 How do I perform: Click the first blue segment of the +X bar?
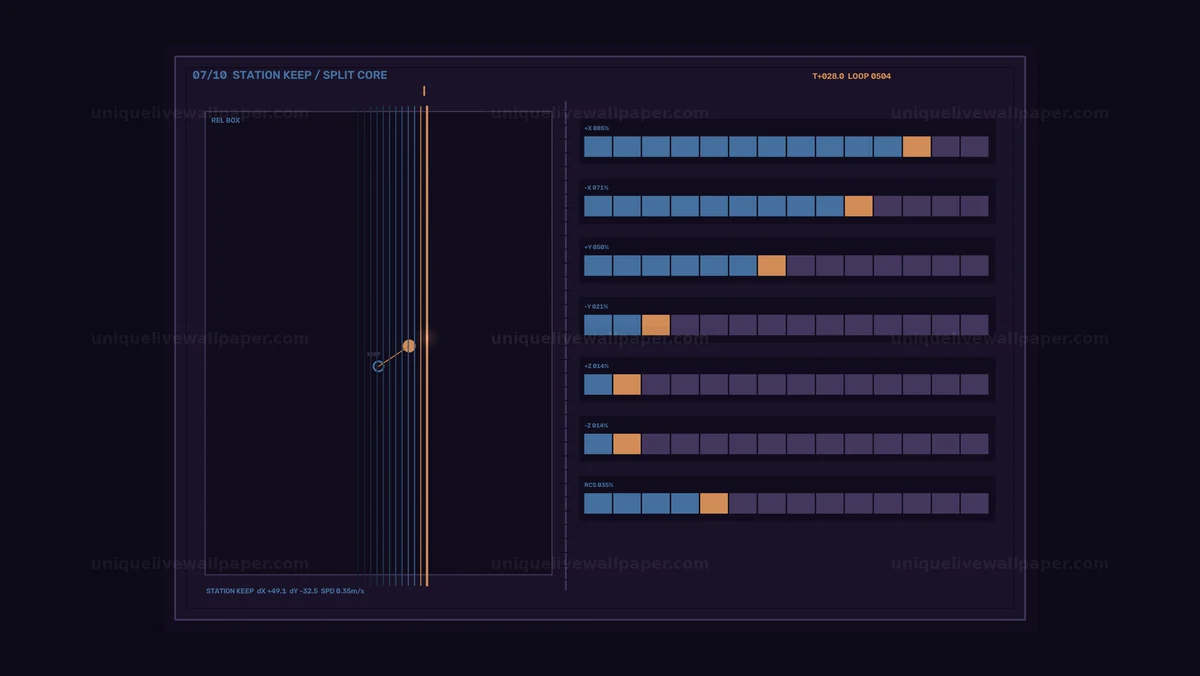click(x=598, y=147)
